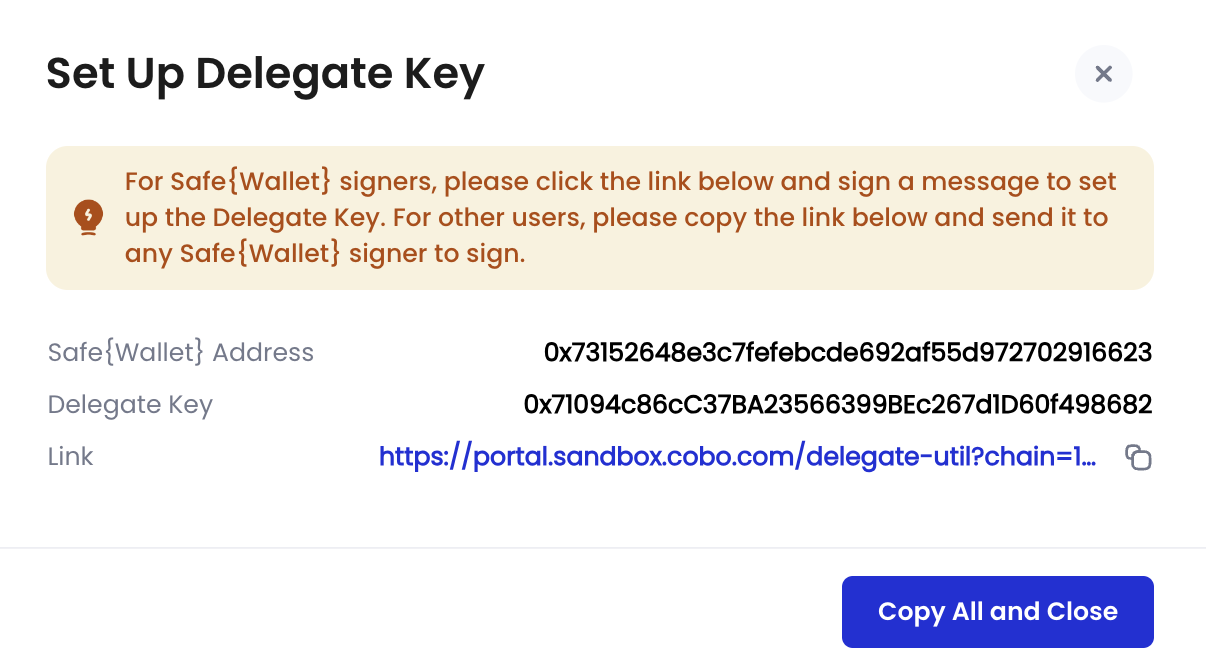Dismiss the dialog using the gray X circle
This screenshot has height=672, width=1206.
(1103, 74)
